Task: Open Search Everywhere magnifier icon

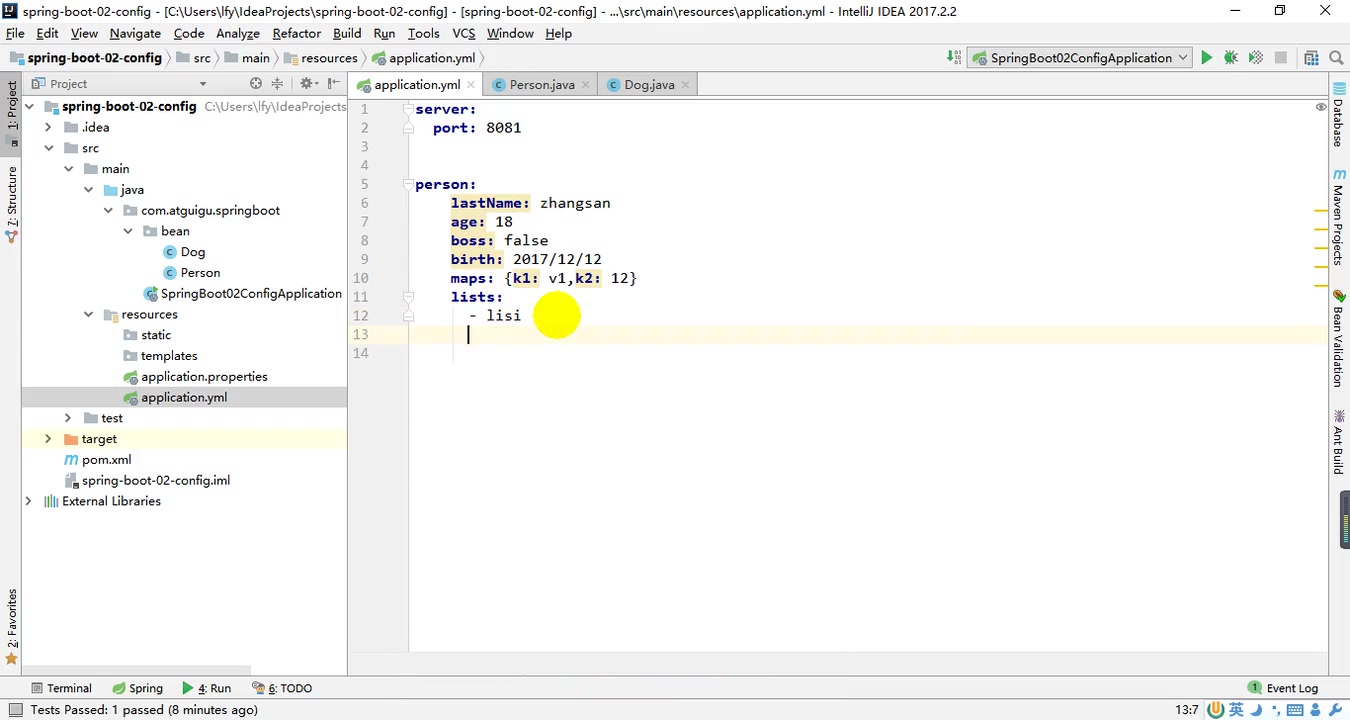Action: click(1336, 58)
